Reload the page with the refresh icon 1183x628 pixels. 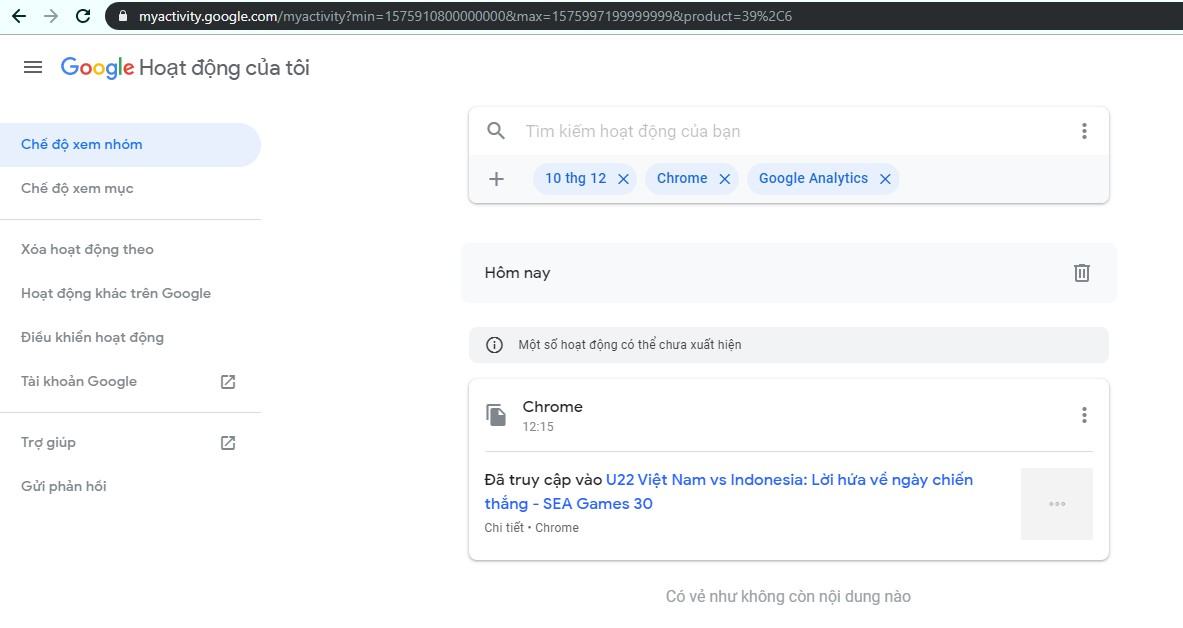(x=83, y=16)
